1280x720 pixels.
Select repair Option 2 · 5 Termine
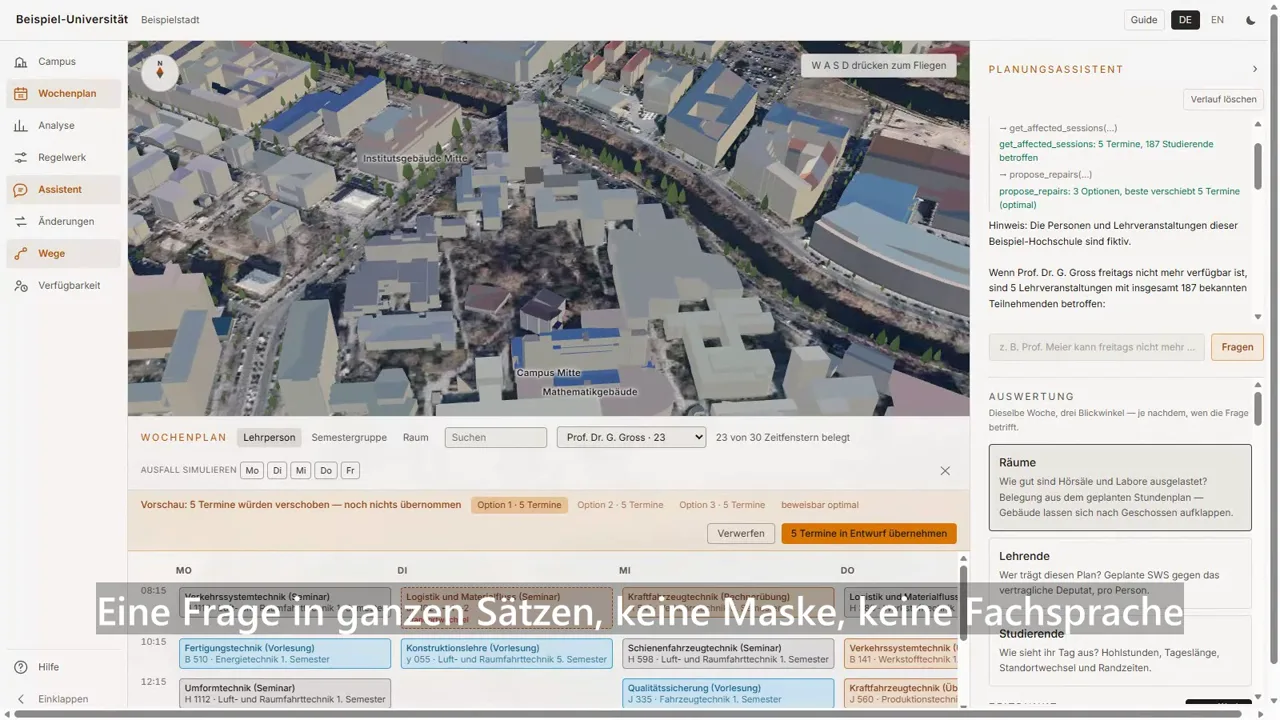tap(620, 505)
